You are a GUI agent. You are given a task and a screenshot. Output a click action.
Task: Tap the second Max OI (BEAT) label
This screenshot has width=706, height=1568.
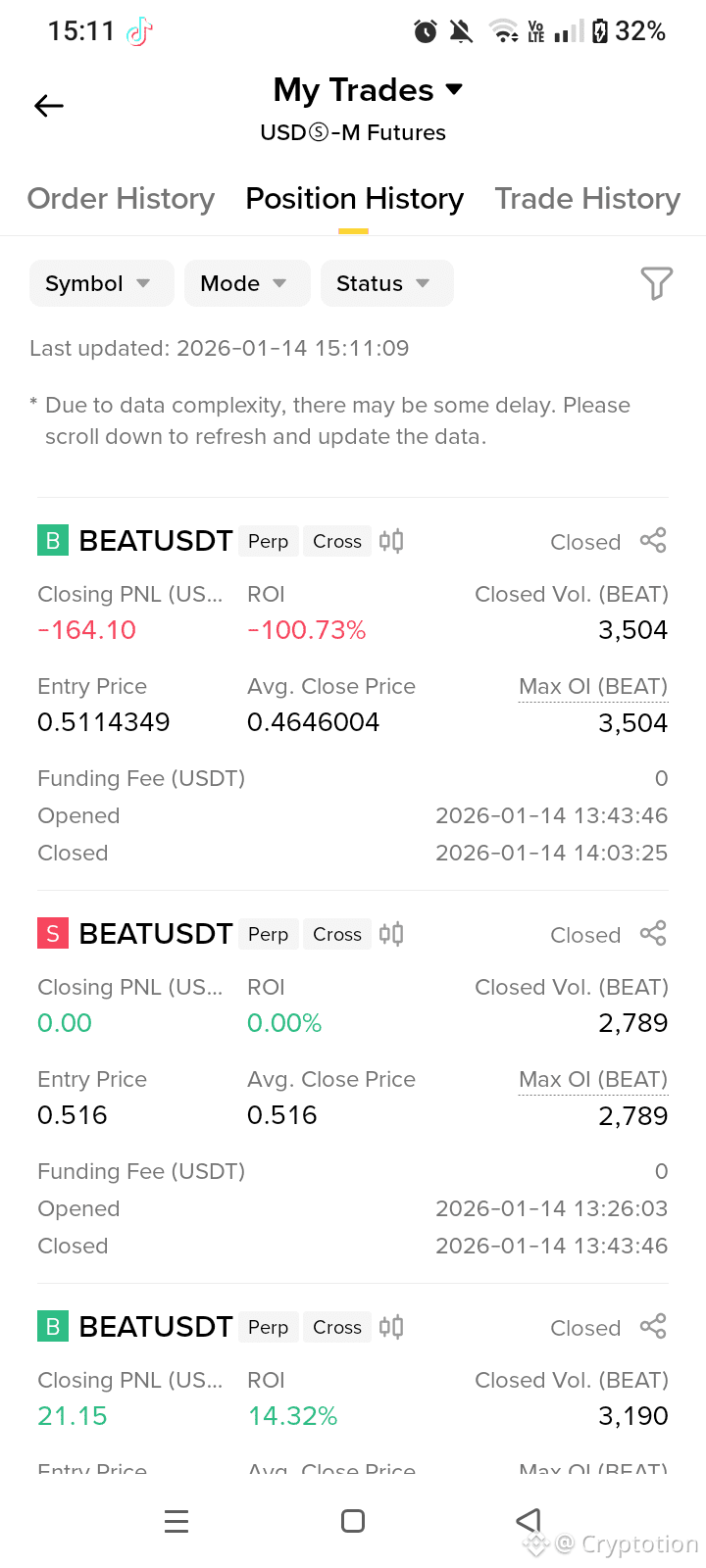[593, 1080]
